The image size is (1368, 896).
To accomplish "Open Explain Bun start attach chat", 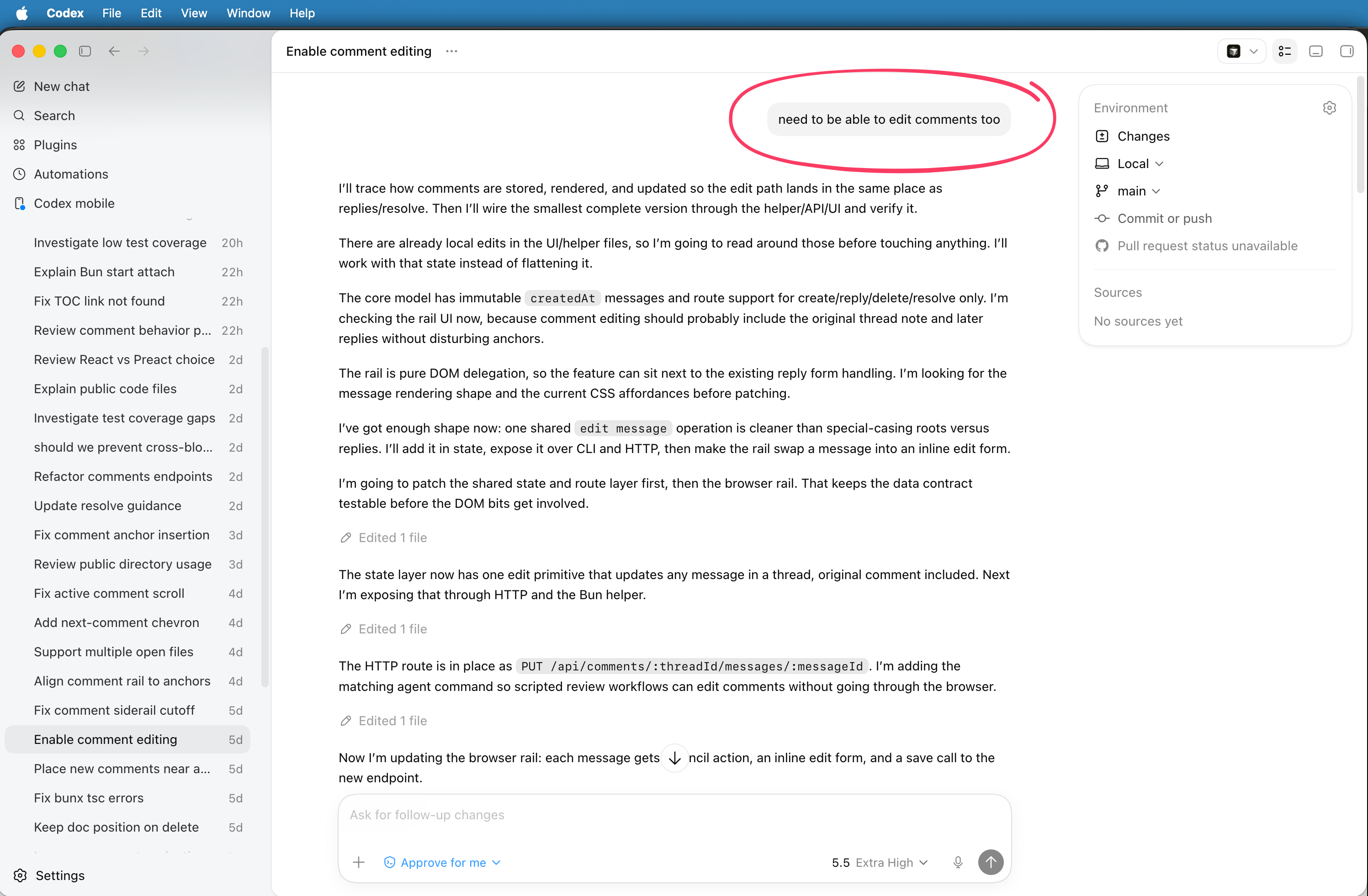I will (127, 272).
